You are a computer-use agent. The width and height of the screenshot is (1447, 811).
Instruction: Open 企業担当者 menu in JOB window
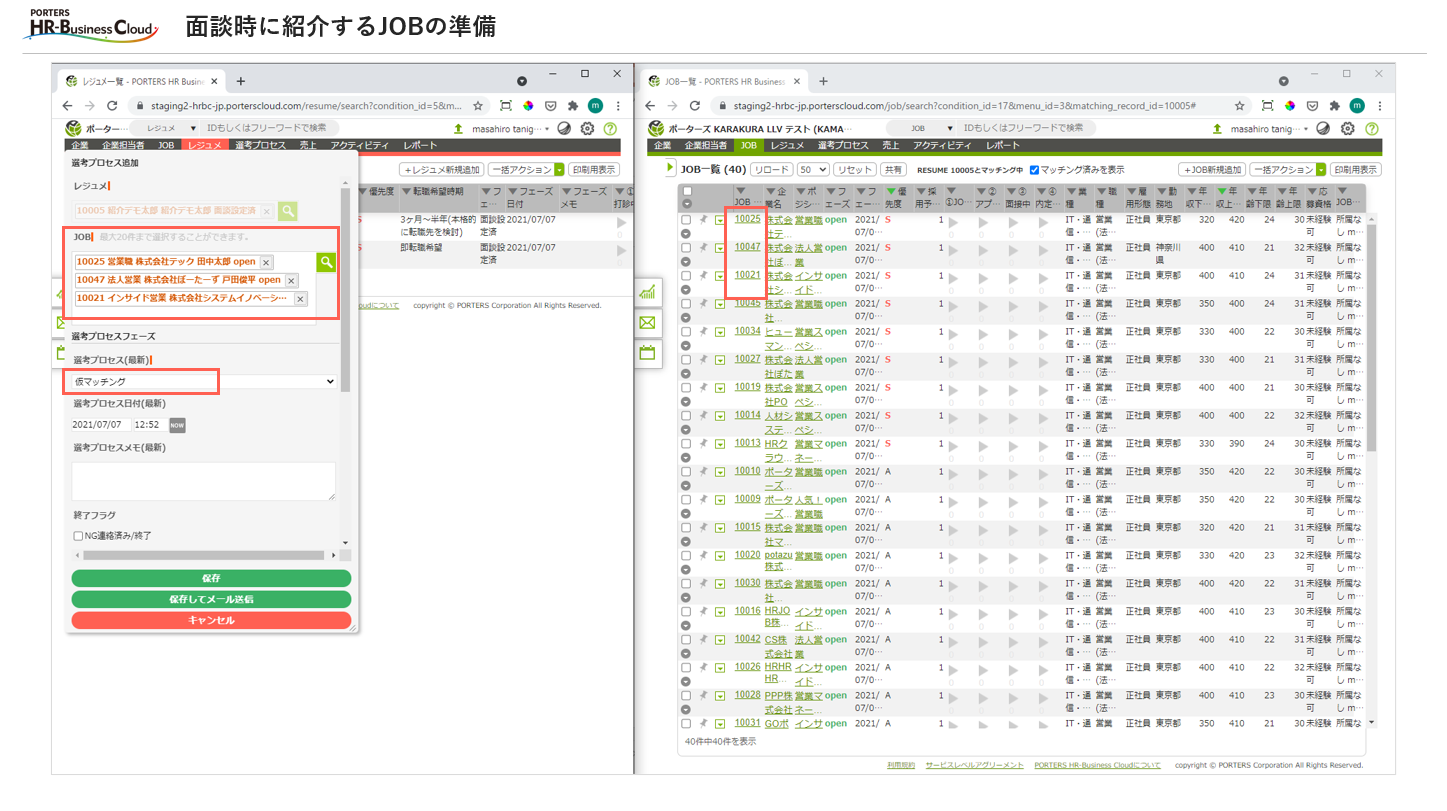705,145
